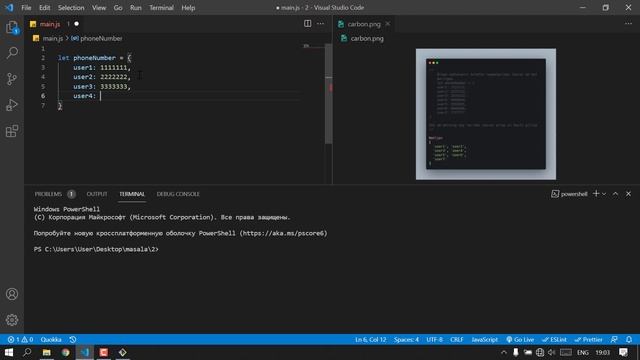640x360 pixels.
Task: Click line 2 'let phoneNumber' code
Action: [x=94, y=58]
